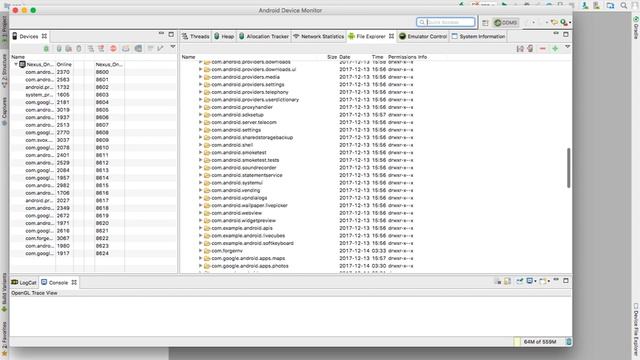Expand the com.android.settings folder
640x360 pixels.
tap(200, 130)
